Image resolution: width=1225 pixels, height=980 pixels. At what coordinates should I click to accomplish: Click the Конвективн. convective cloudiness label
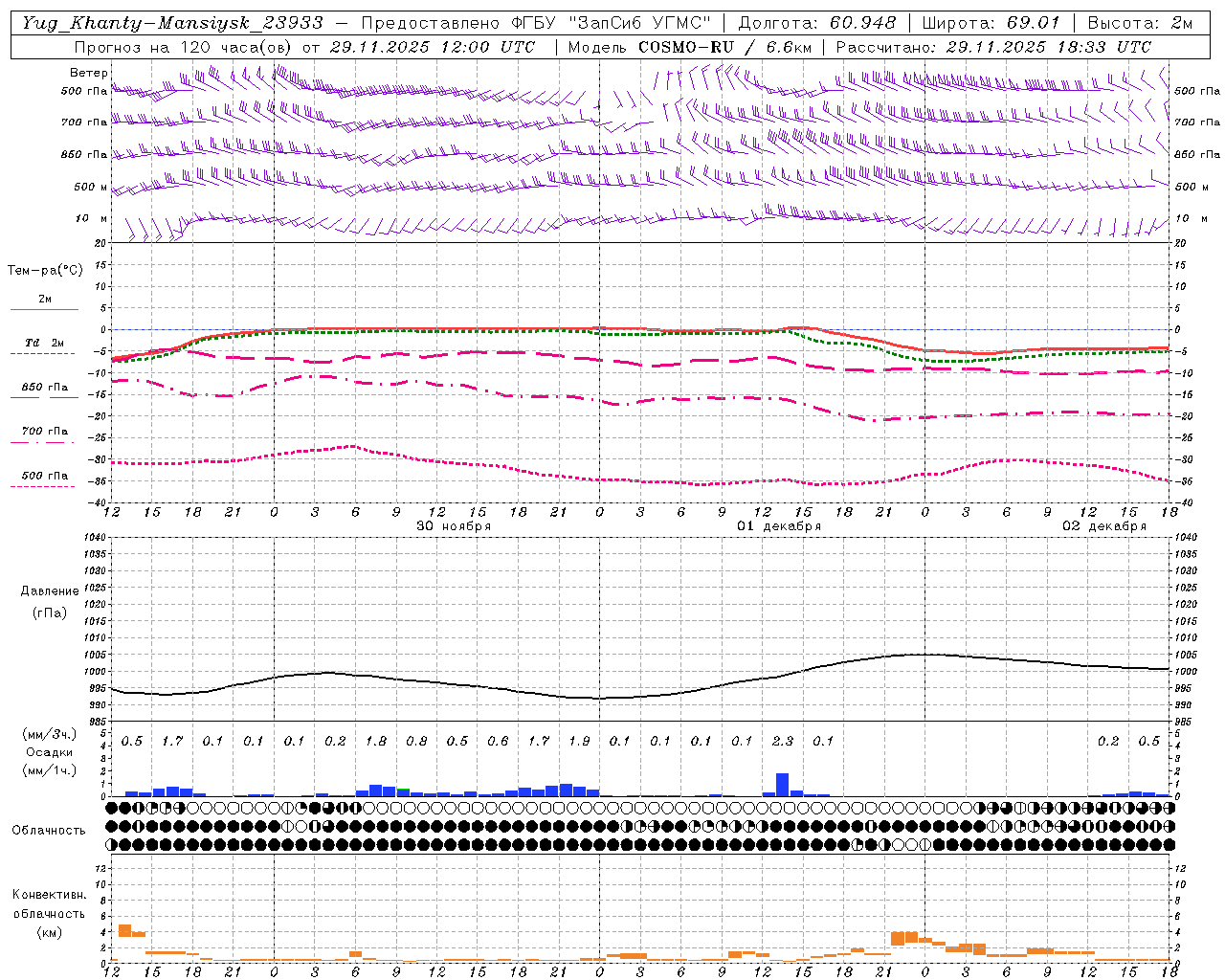coord(49,895)
